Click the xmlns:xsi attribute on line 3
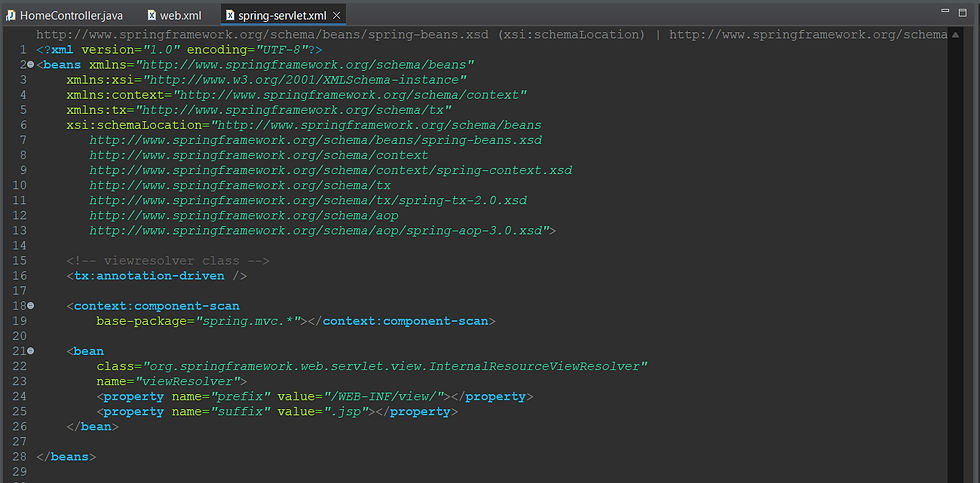980x483 pixels. pos(267,79)
